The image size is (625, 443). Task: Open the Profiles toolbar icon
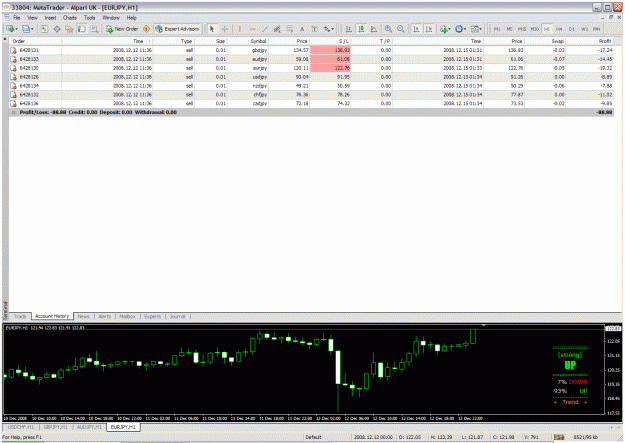27,29
